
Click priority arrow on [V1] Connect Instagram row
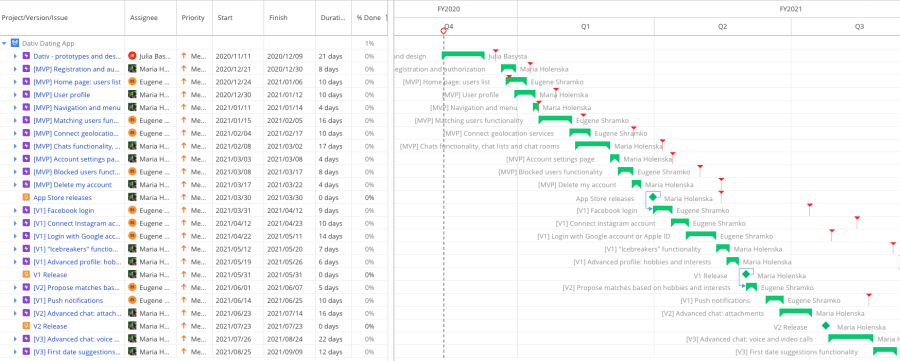click(184, 223)
